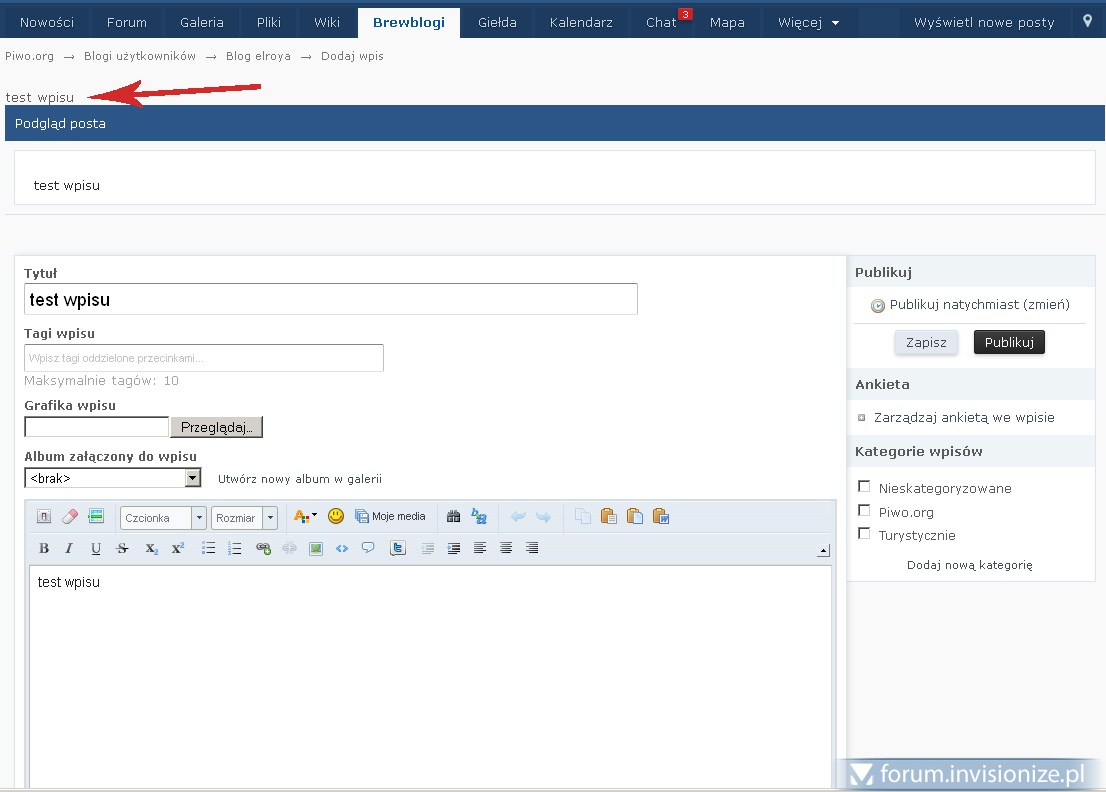Toggle bold formatting in the editor

(x=44, y=548)
